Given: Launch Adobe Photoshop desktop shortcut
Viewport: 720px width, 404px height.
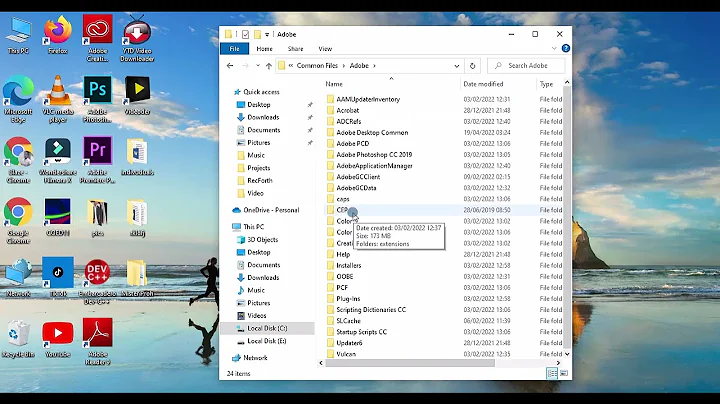Looking at the screenshot, I should [x=97, y=99].
